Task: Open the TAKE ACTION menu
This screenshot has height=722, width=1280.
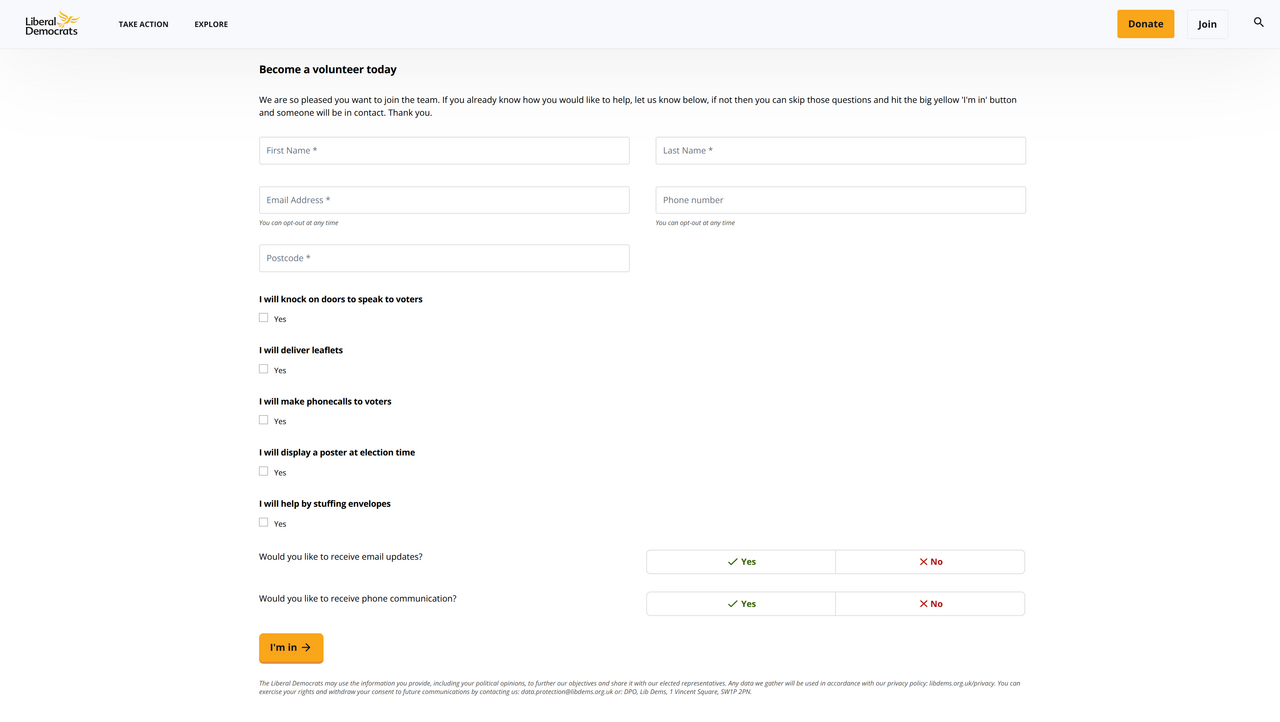Action: point(143,23)
